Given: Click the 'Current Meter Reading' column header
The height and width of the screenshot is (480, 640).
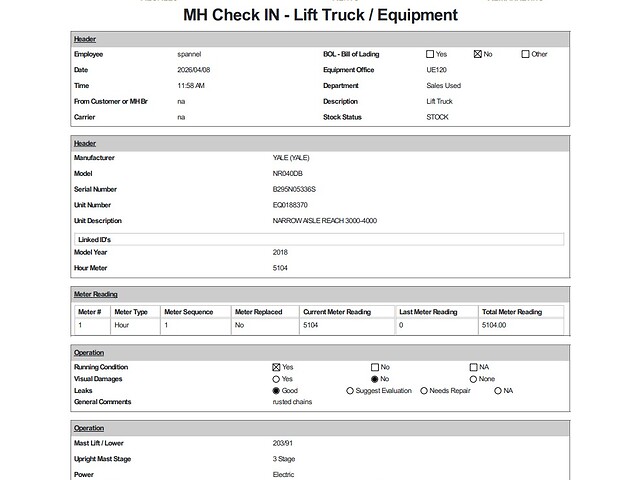Looking at the screenshot, I should pos(336,312).
